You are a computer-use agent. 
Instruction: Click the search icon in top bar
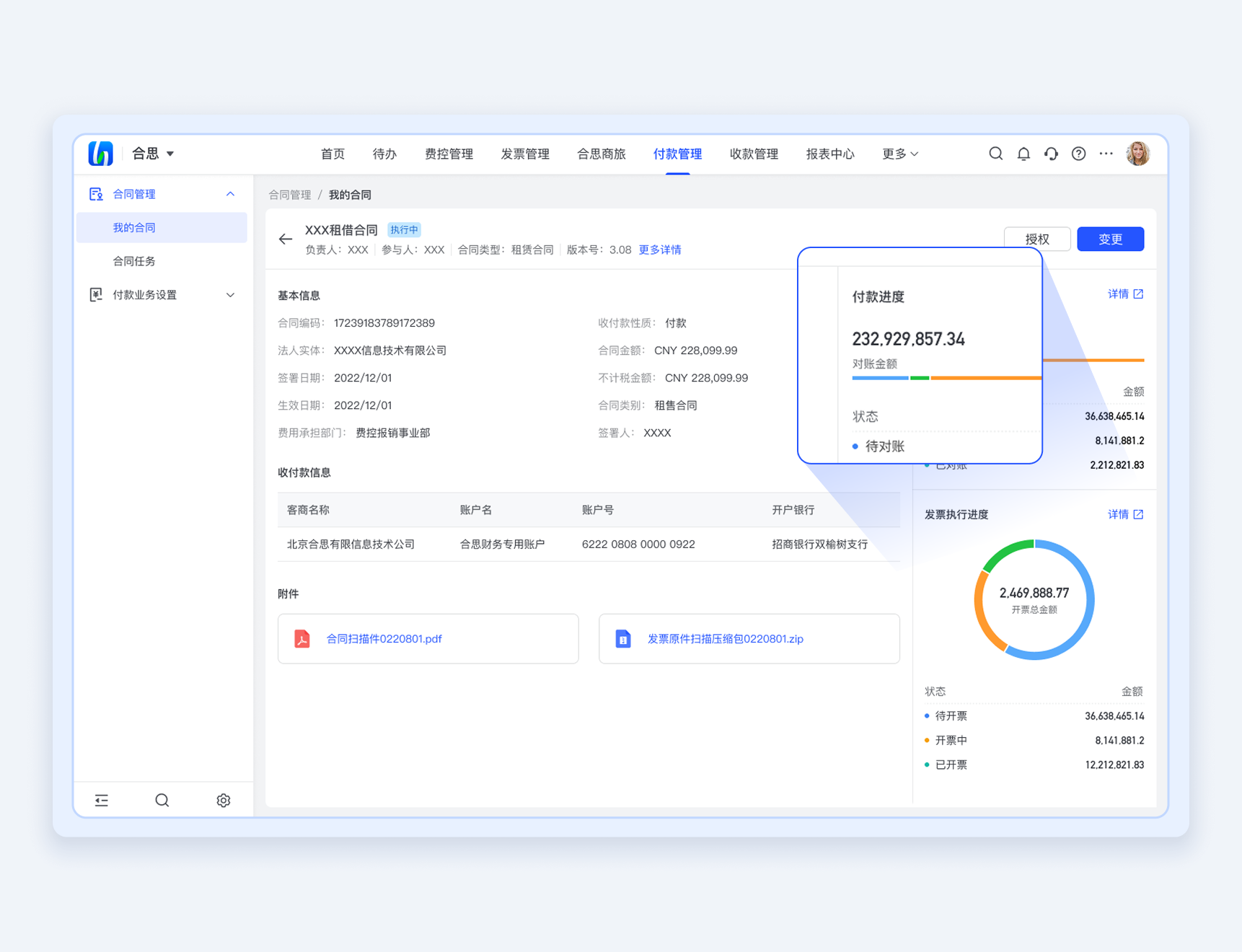(x=995, y=154)
